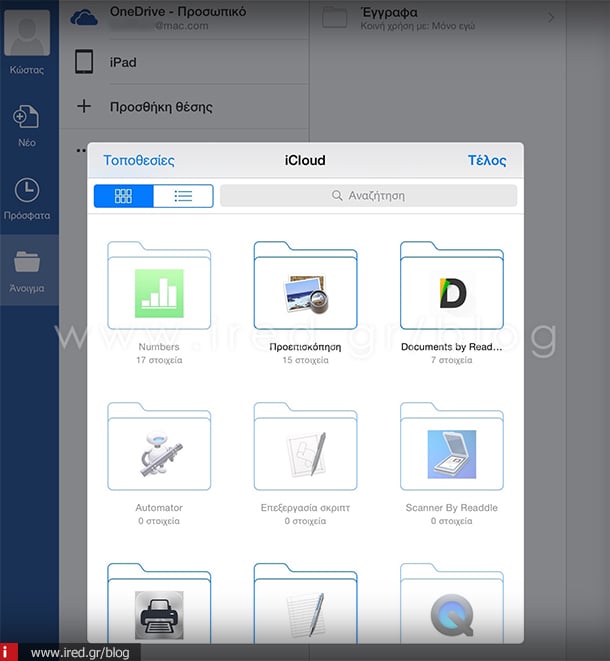Image resolution: width=610 pixels, height=661 pixels.
Task: Select the Άνοιγμα tab in sidebar
Action: click(x=27, y=271)
